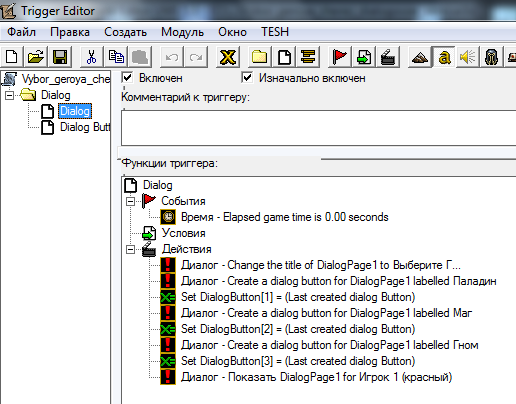Select the Dialog Butt trigger
This screenshot has width=516, height=404.
click(85, 127)
